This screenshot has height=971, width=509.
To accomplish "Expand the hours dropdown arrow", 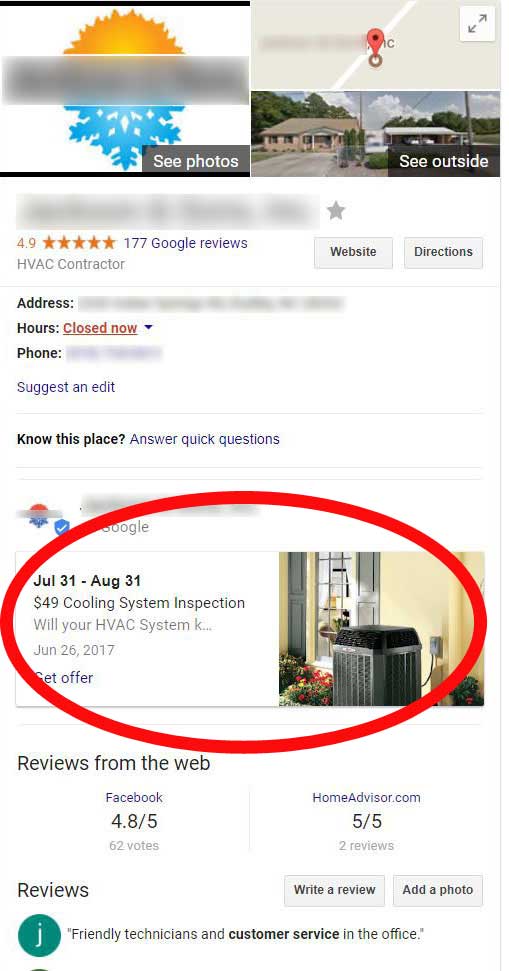I will [148, 328].
